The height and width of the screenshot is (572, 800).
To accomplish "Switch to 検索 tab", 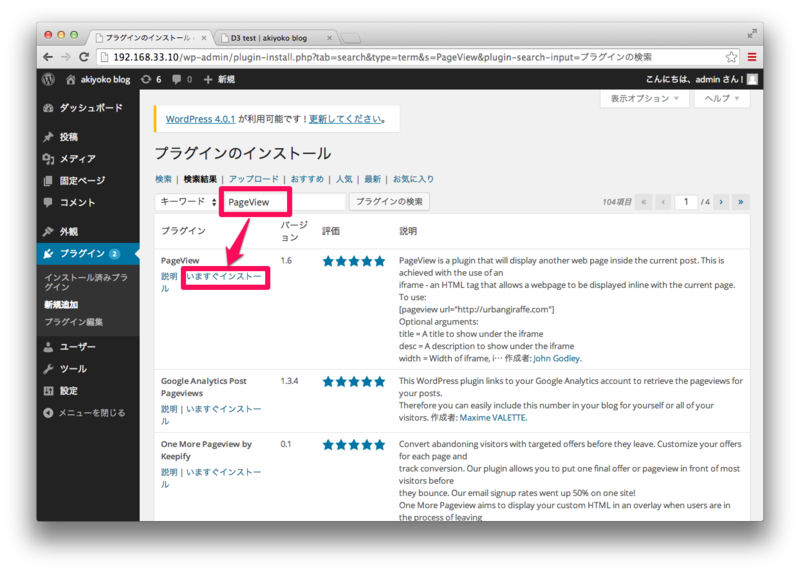I will pyautogui.click(x=163, y=179).
